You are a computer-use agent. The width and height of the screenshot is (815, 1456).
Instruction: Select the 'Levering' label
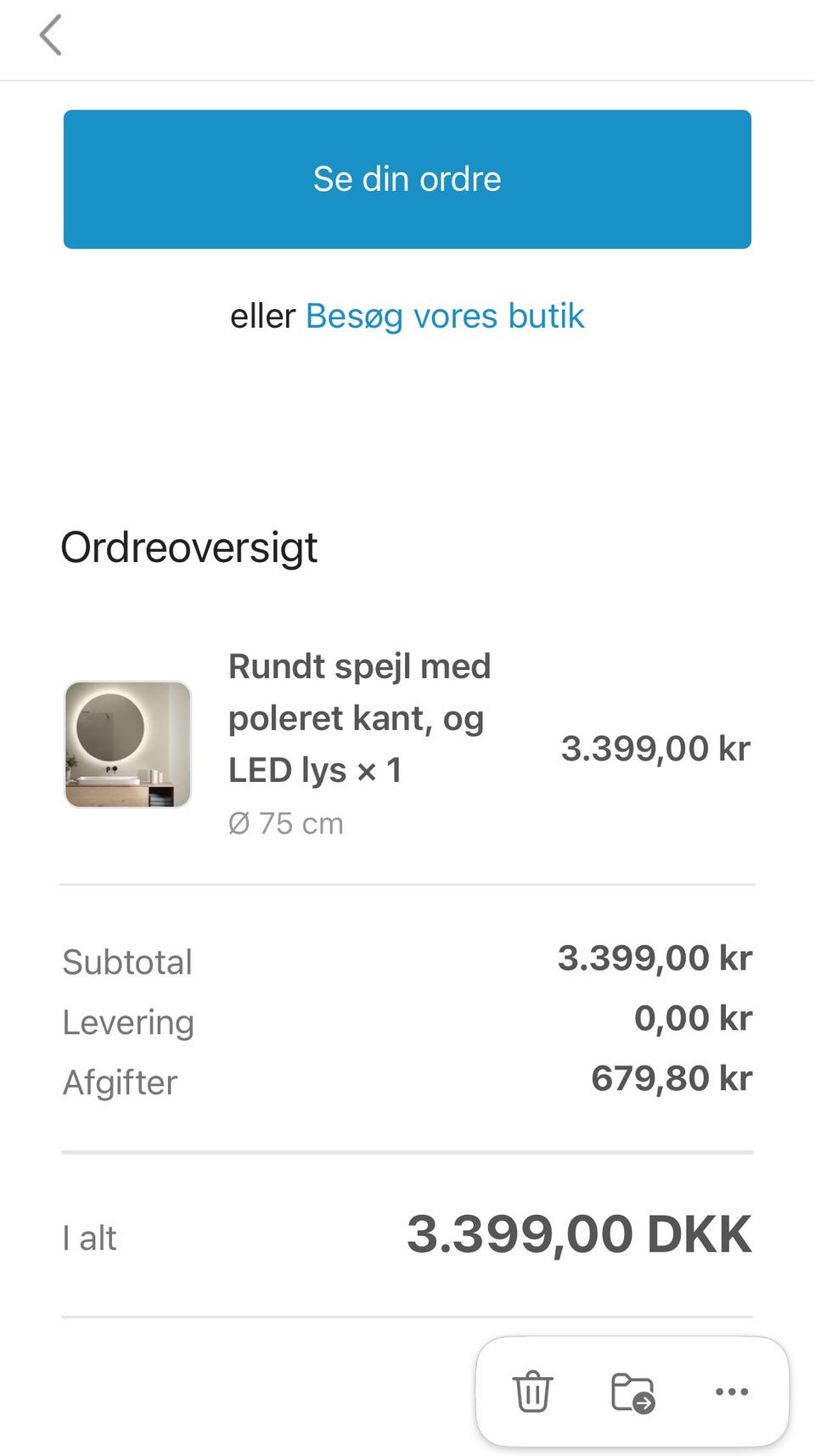click(x=128, y=1022)
